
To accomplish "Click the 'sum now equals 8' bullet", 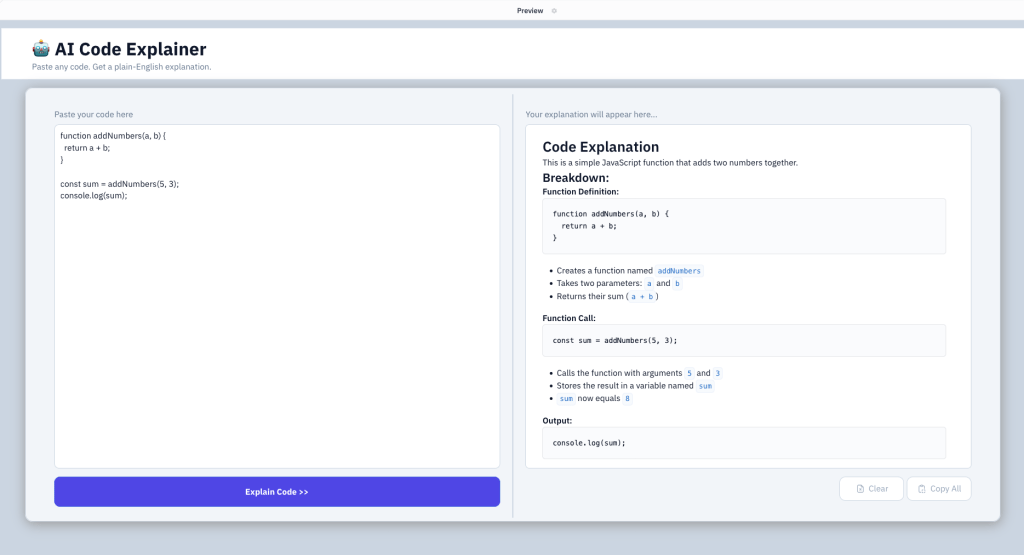I will point(594,398).
